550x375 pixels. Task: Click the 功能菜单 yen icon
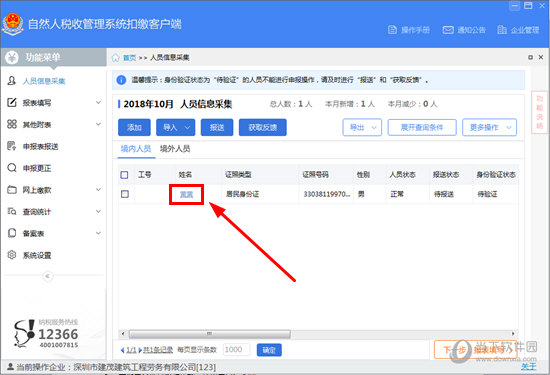click(x=12, y=57)
